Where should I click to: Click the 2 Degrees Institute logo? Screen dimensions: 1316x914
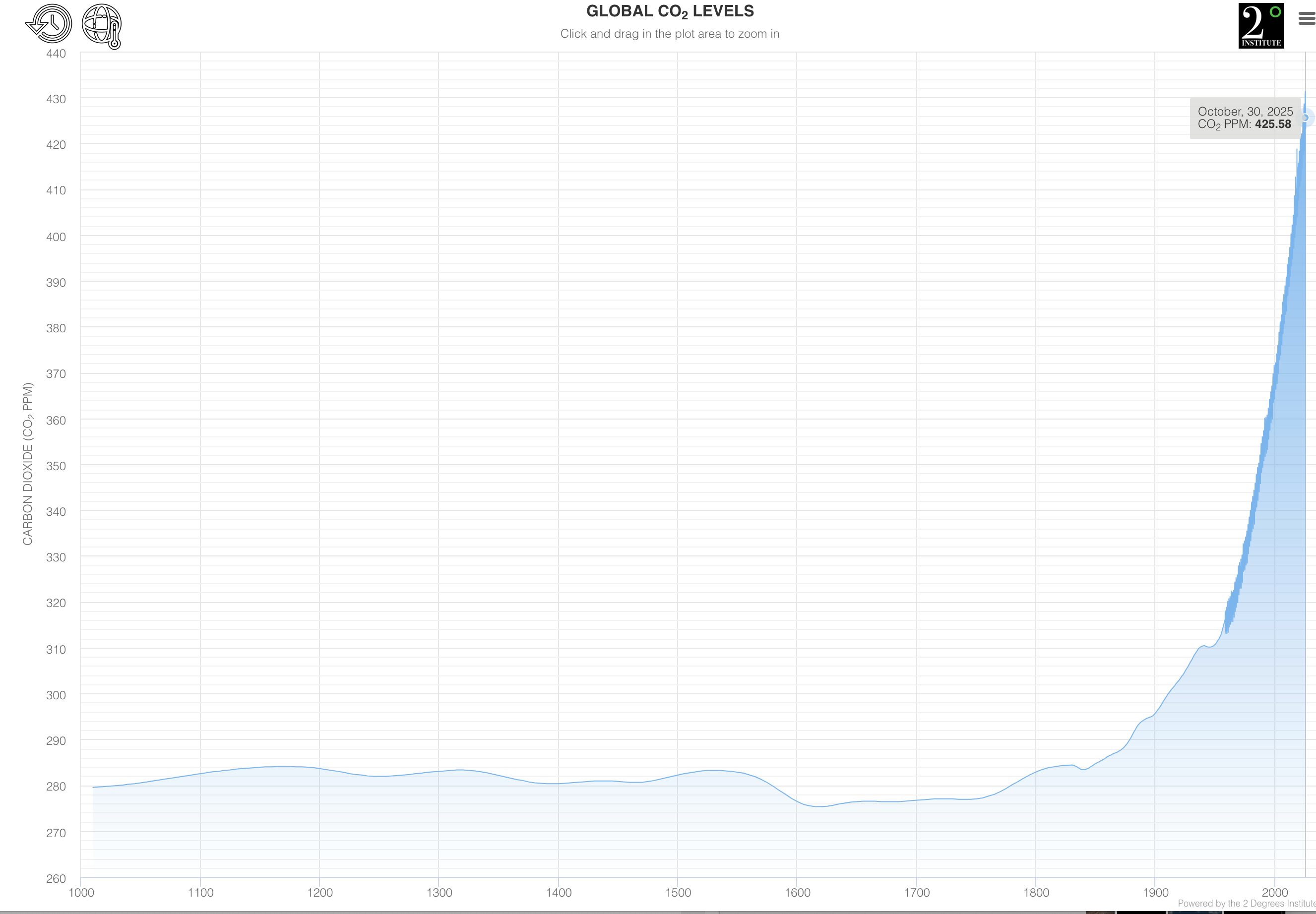1260,26
